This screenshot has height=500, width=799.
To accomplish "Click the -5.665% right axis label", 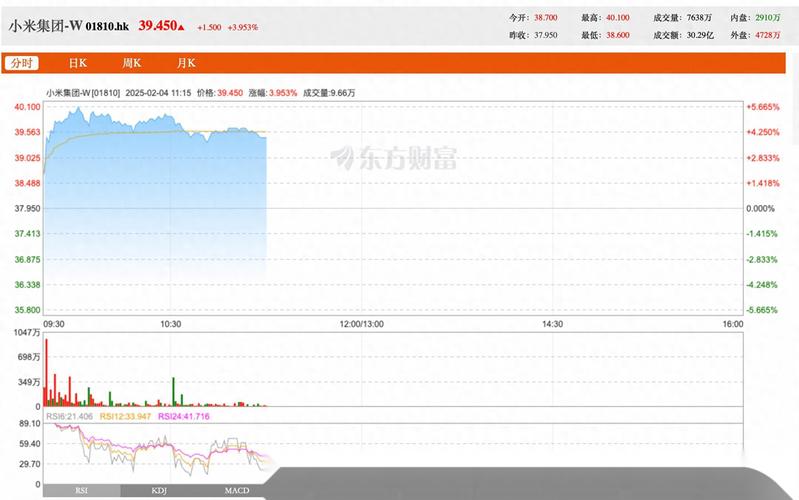I will tap(762, 310).
